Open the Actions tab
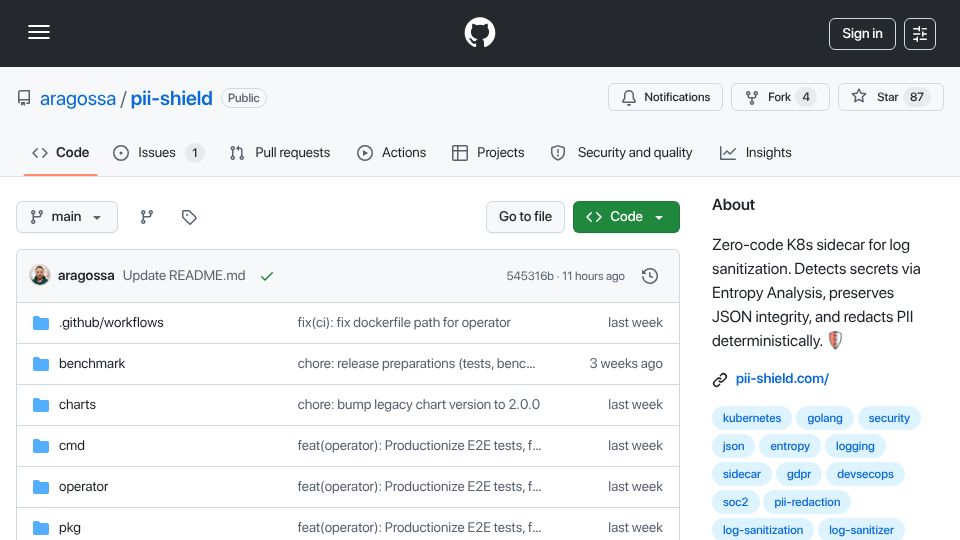The image size is (960, 540). coord(391,152)
